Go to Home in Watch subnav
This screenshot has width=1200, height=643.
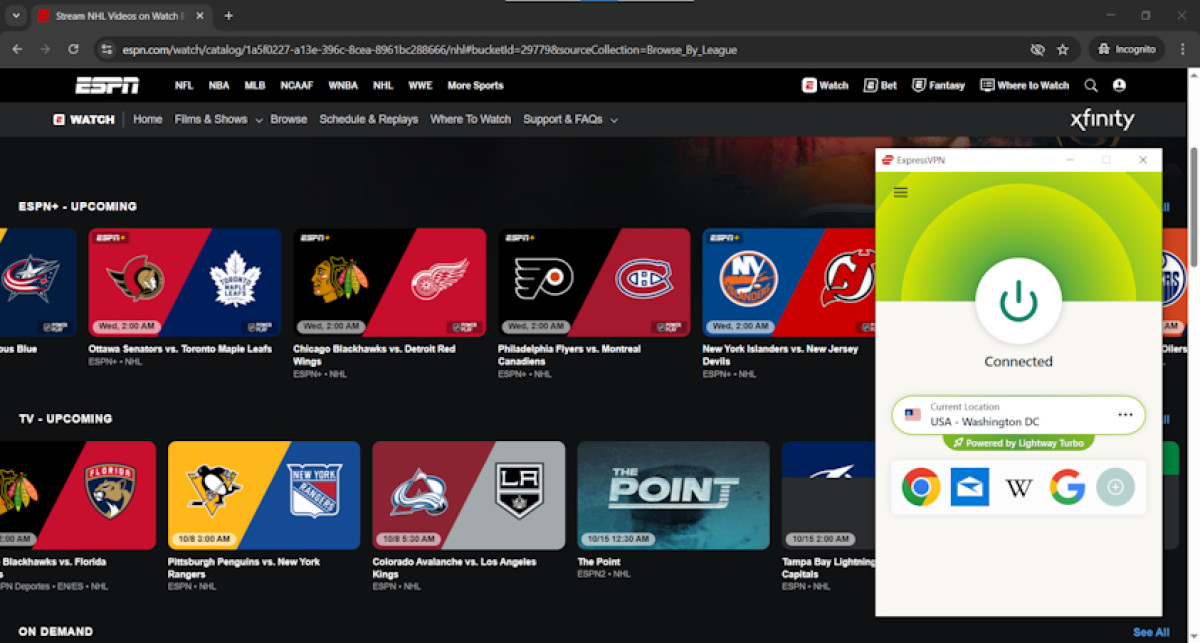coord(147,119)
